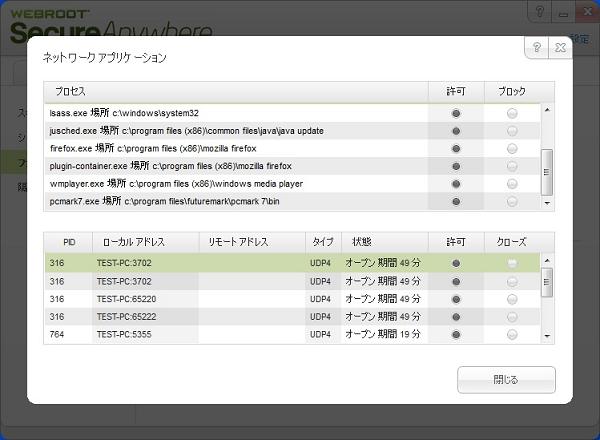This screenshot has width=600, height=440.
Task: Select block radio for wmplayer.exe
Action: pyautogui.click(x=512, y=184)
